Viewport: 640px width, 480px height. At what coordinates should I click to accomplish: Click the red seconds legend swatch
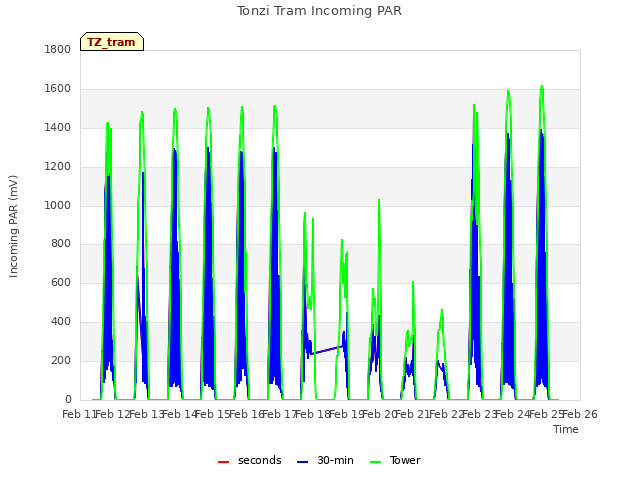coord(224,462)
